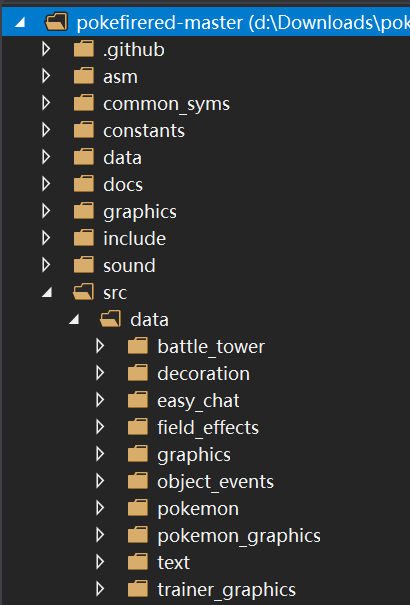This screenshot has height=605, width=410.
Task: Click the decoration folder icon
Action: (x=138, y=373)
